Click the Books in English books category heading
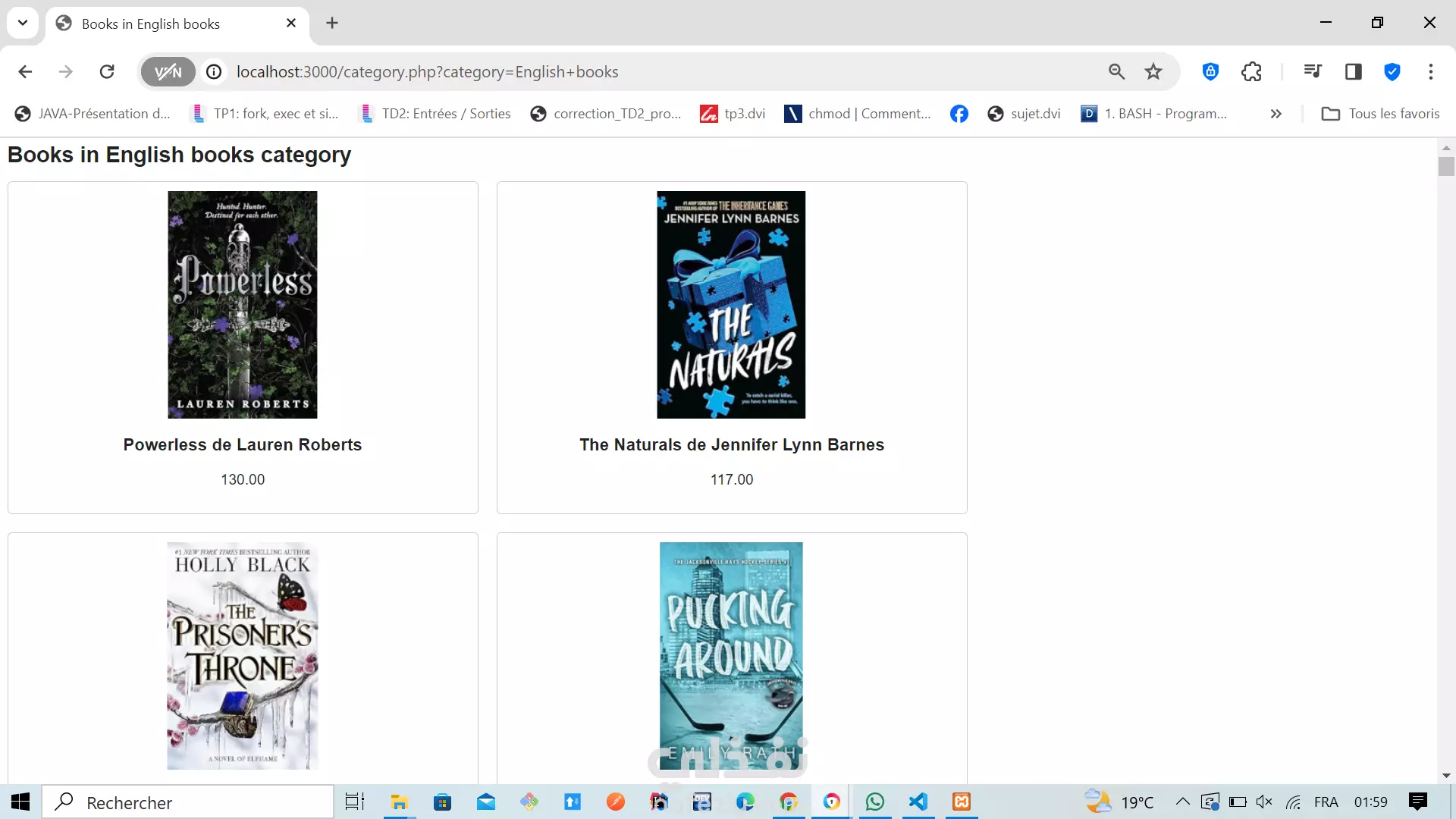Image resolution: width=1456 pixels, height=819 pixels. pos(180,155)
